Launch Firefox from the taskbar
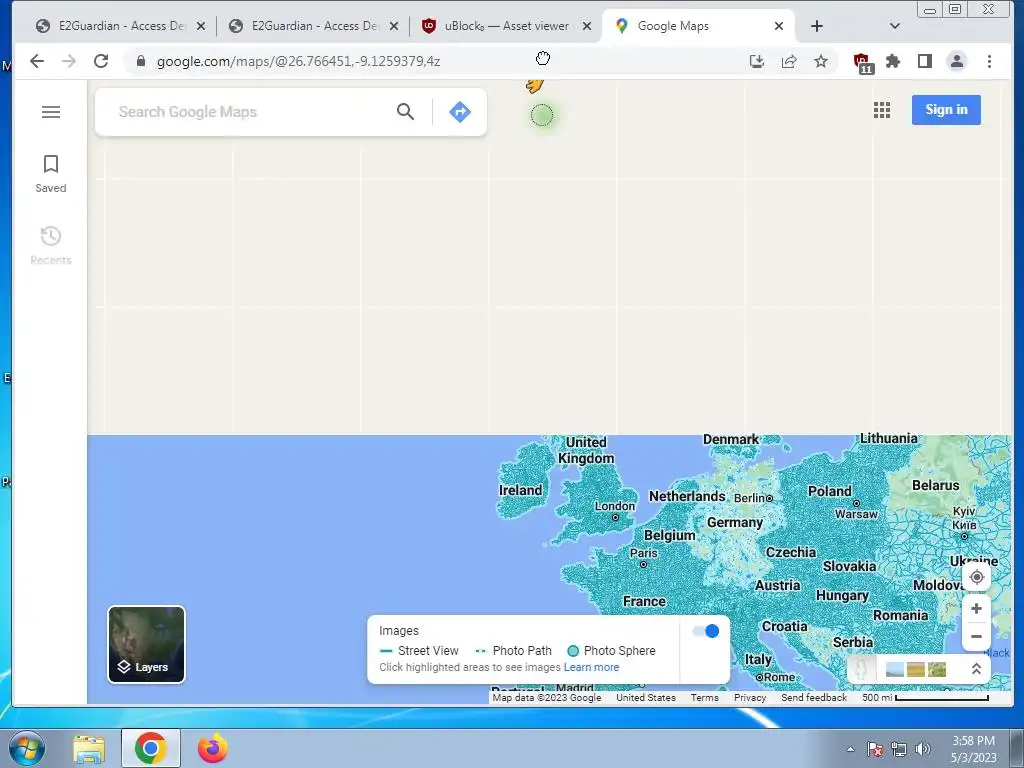Viewport: 1024px width, 768px height. (212, 748)
